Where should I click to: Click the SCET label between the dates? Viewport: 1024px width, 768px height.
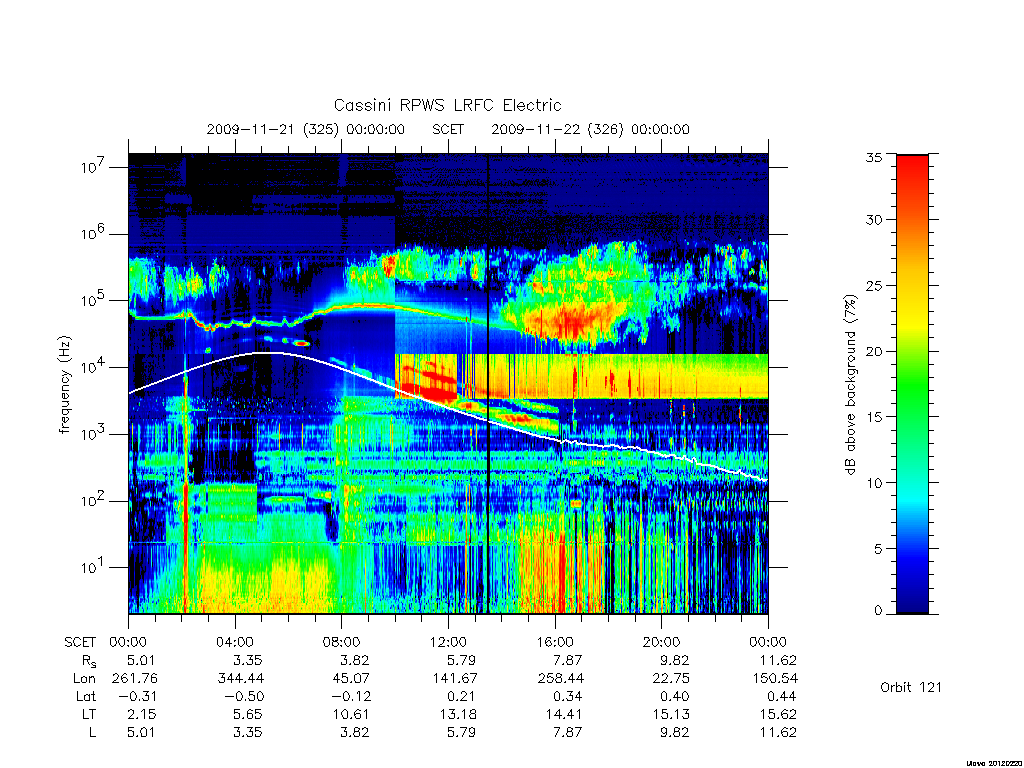(x=448, y=129)
